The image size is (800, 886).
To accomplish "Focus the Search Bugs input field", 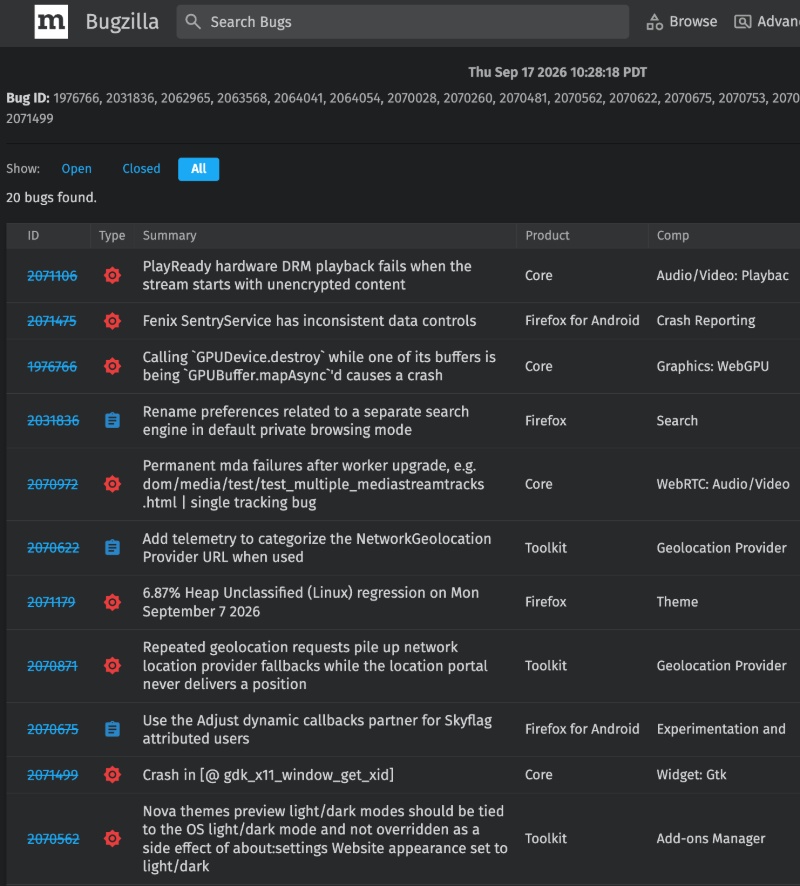I will click(403, 22).
